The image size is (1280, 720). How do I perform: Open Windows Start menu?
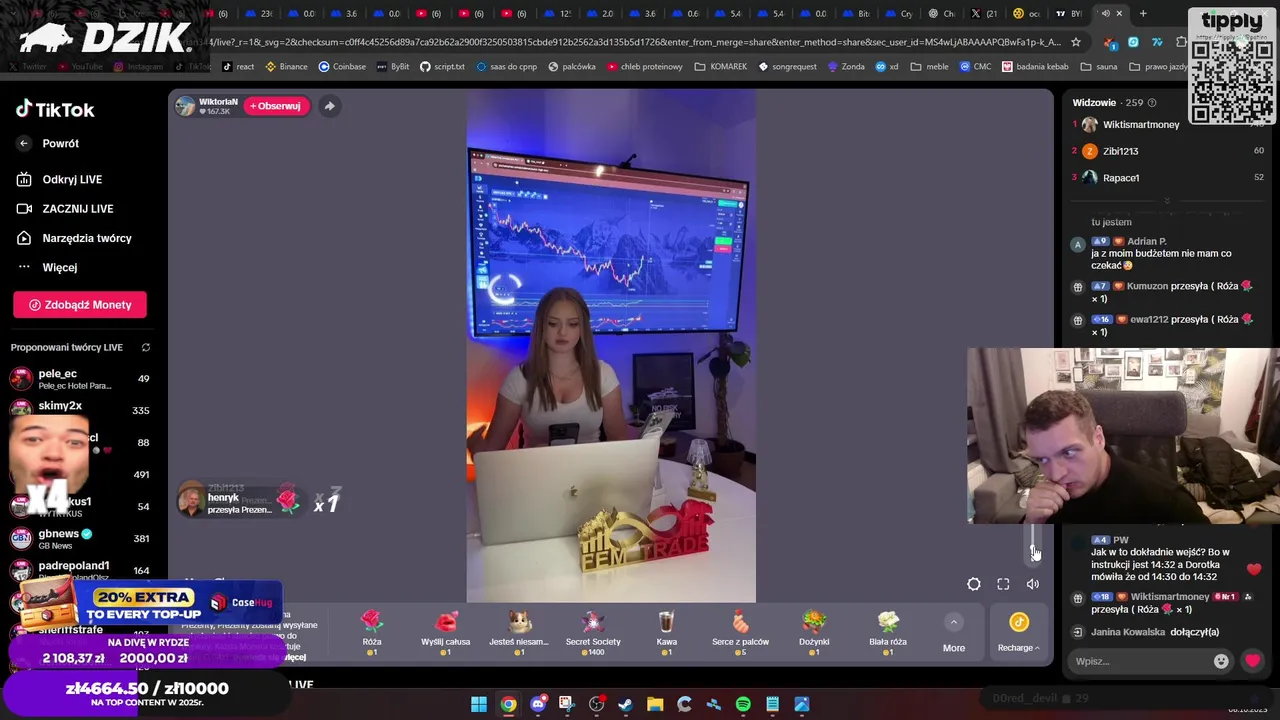click(479, 704)
